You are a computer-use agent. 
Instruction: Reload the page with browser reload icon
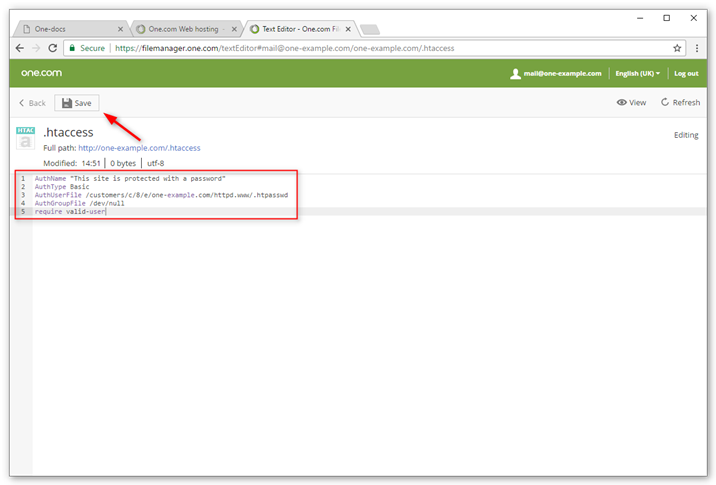pyautogui.click(x=53, y=48)
